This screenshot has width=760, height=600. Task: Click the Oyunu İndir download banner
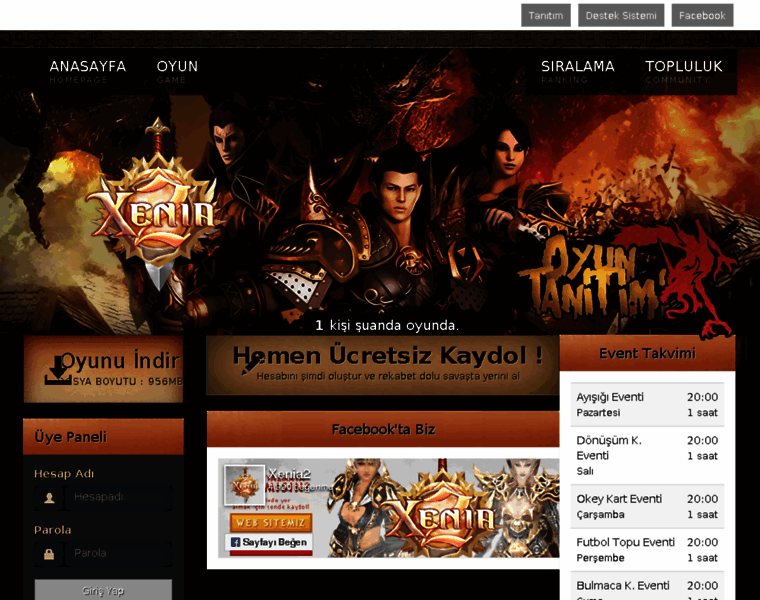coord(103,369)
